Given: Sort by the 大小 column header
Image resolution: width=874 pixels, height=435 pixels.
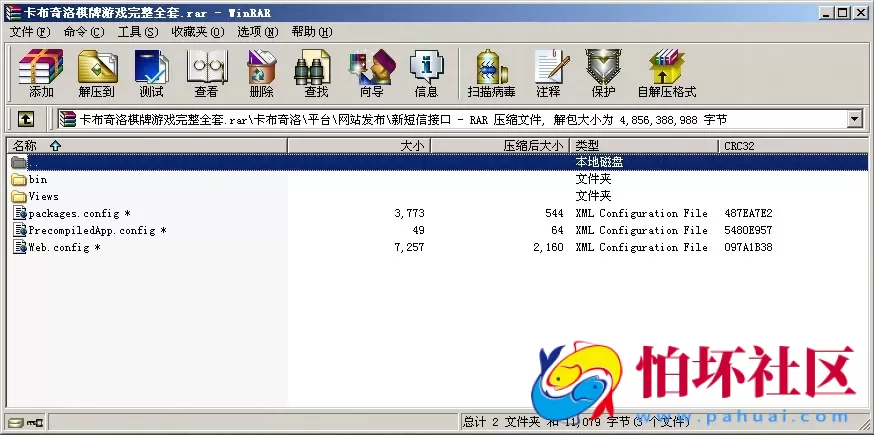Looking at the screenshot, I should click(x=358, y=146).
